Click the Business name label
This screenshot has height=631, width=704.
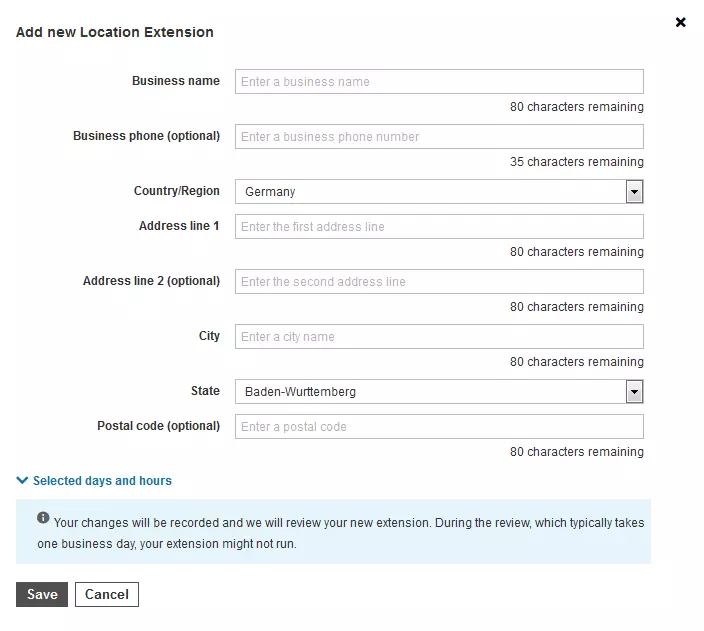(175, 81)
